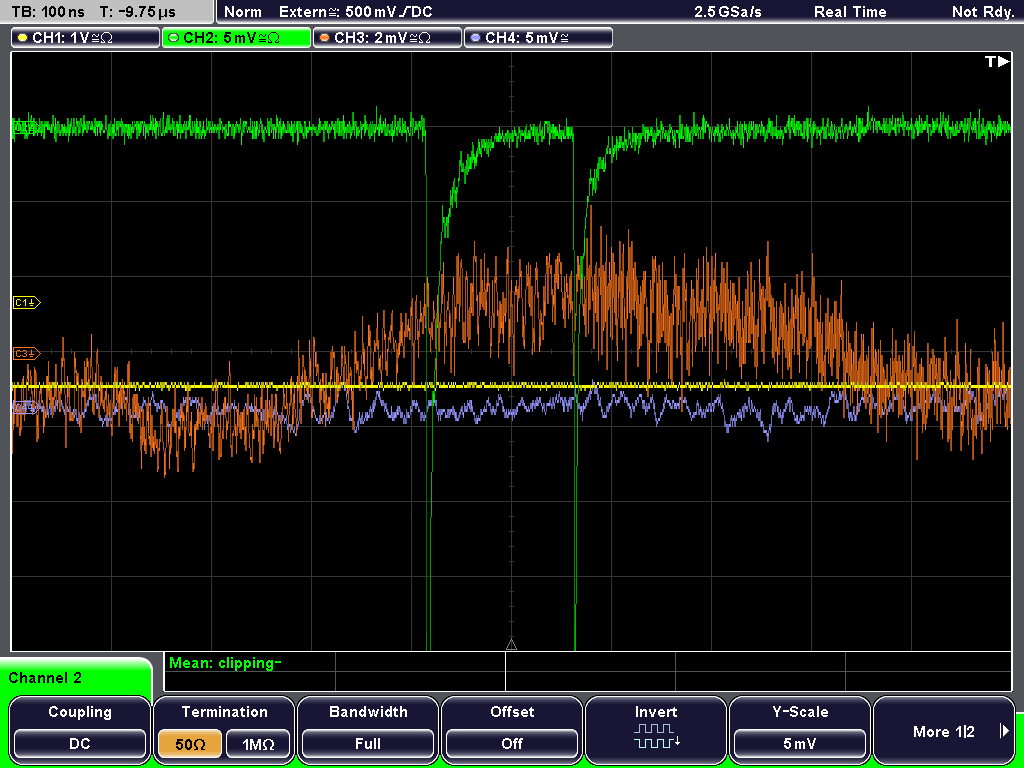This screenshot has height=768, width=1024.
Task: Click the trigger position triangle marker
Action: tap(511, 645)
